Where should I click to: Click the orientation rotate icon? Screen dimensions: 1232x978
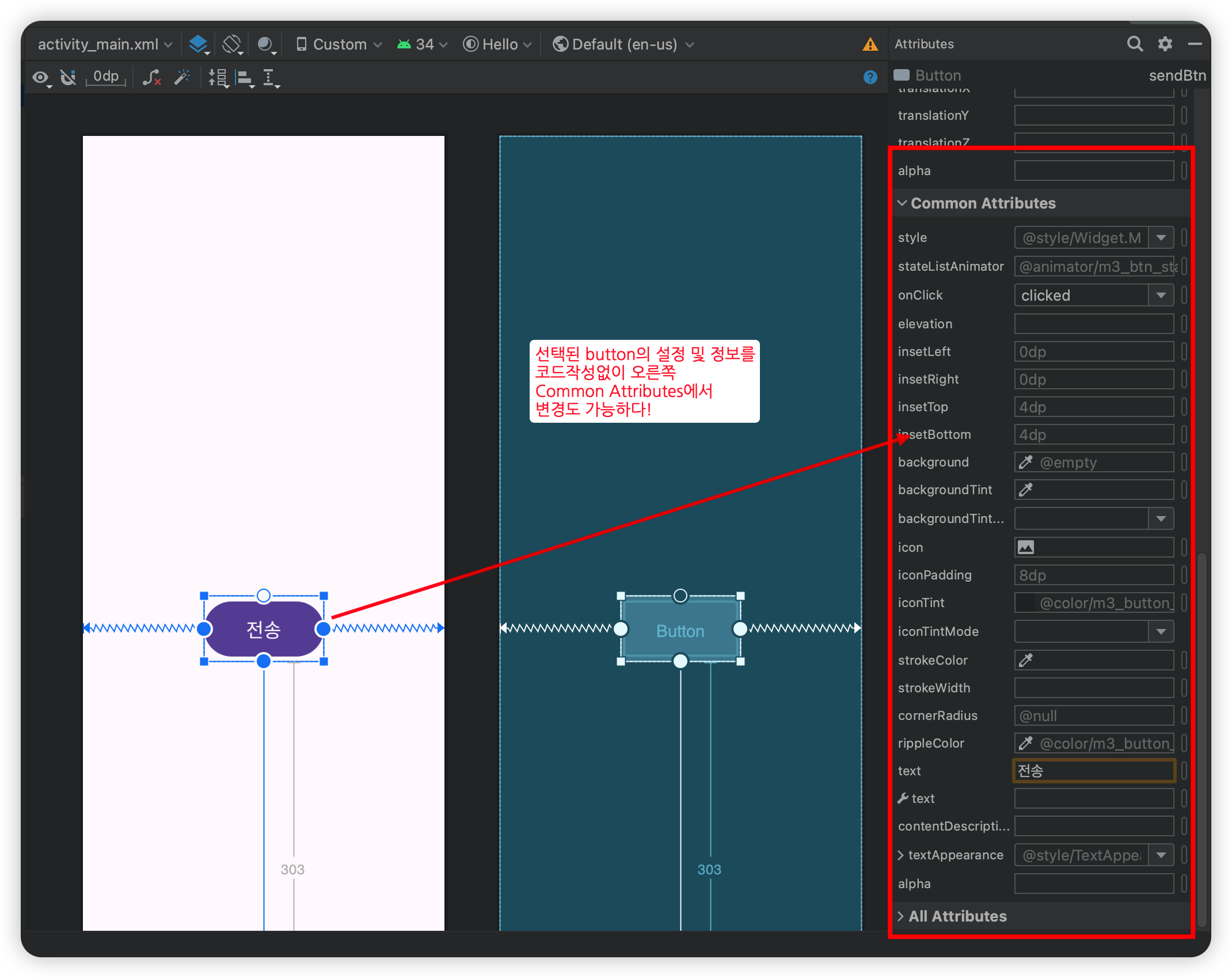click(231, 44)
